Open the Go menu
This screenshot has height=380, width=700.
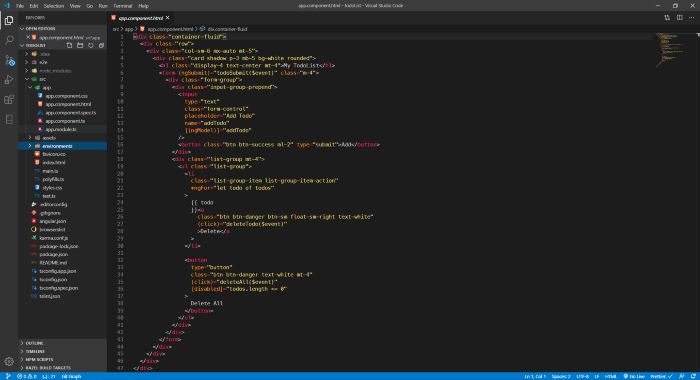[89, 6]
